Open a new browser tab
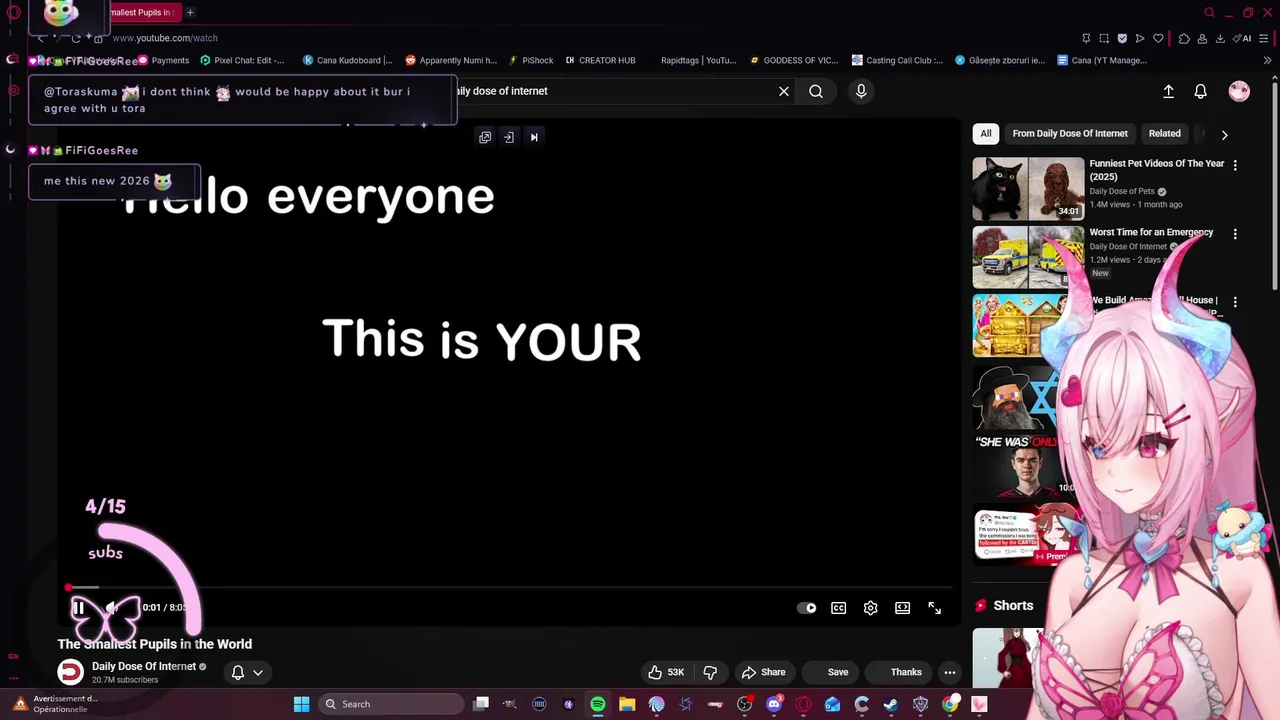 pos(190,12)
